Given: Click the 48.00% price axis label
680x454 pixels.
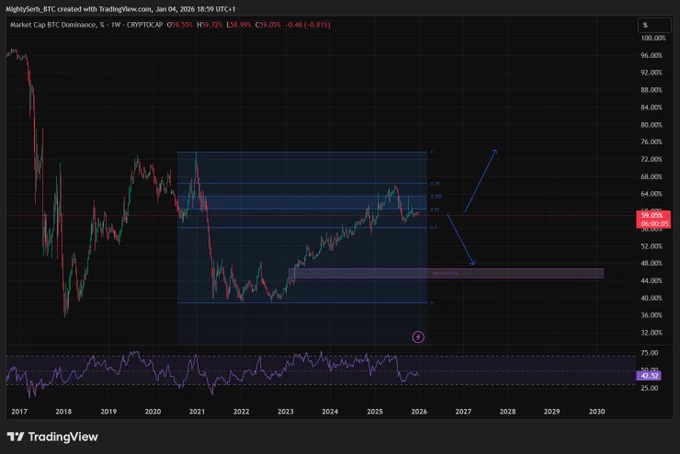Looking at the screenshot, I should tap(651, 263).
